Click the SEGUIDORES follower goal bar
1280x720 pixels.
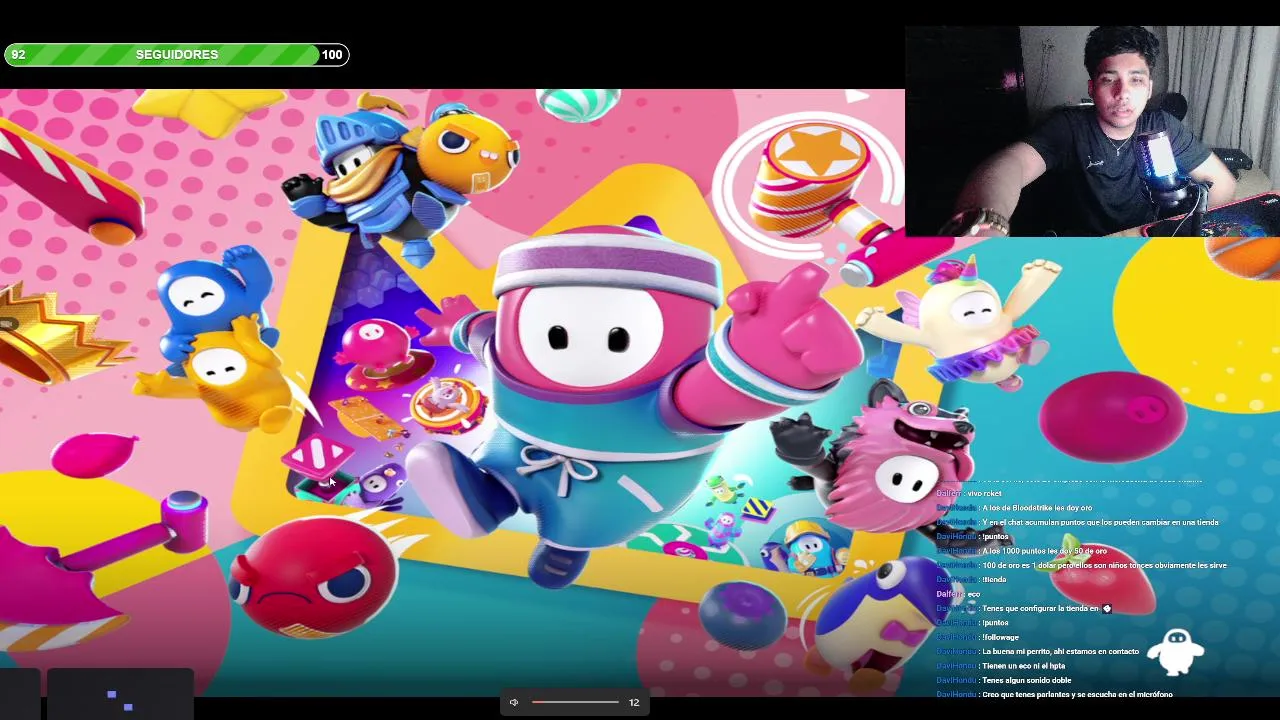point(177,54)
